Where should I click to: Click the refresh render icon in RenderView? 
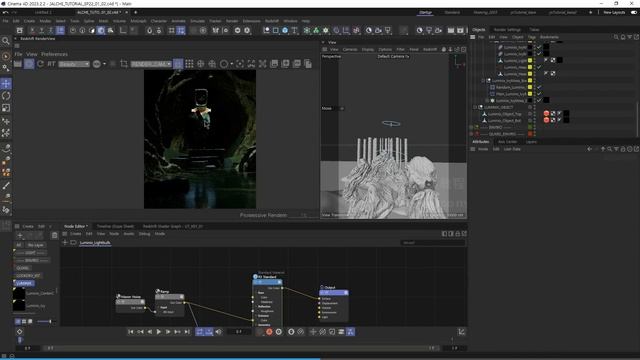[x=40, y=64]
